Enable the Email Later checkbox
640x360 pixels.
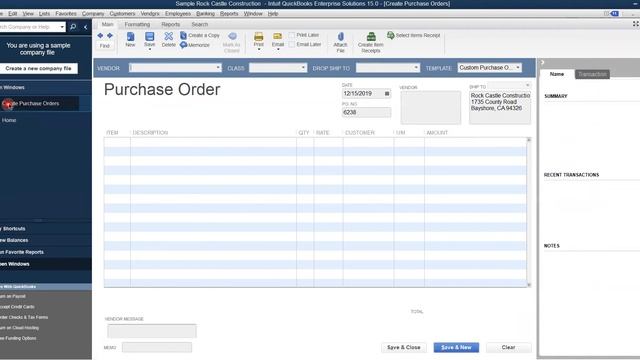tap(292, 44)
